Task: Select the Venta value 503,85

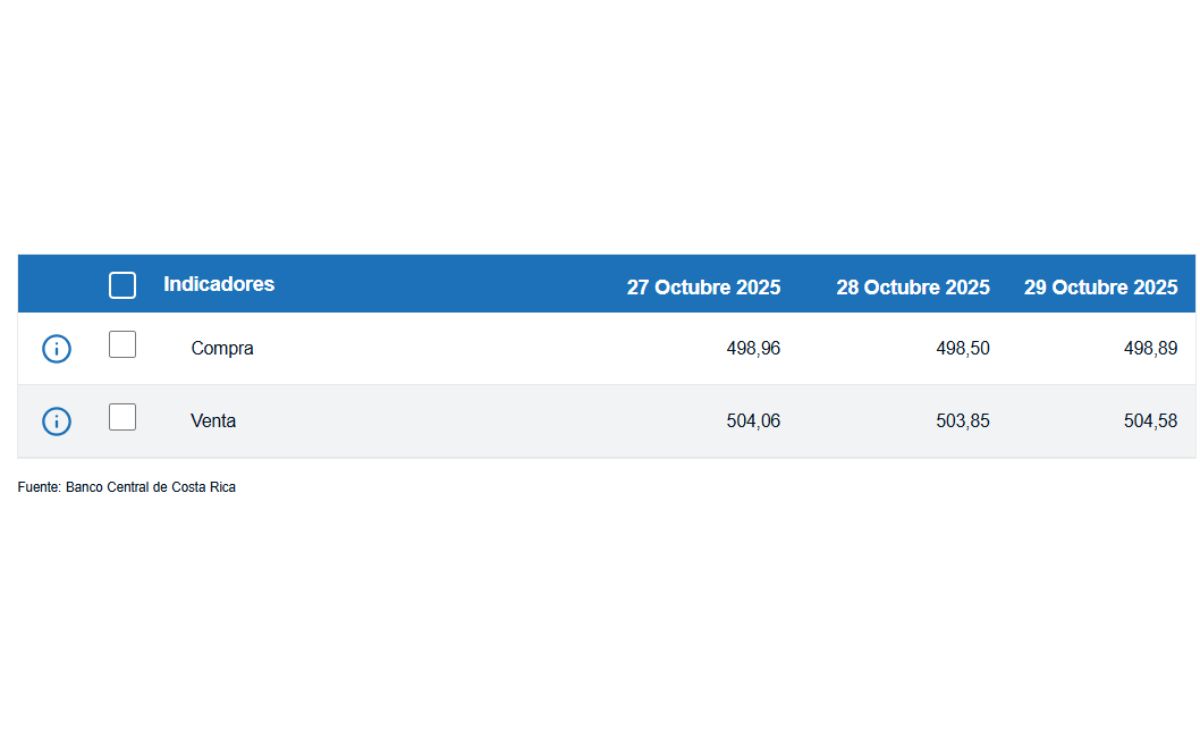Action: tap(962, 422)
